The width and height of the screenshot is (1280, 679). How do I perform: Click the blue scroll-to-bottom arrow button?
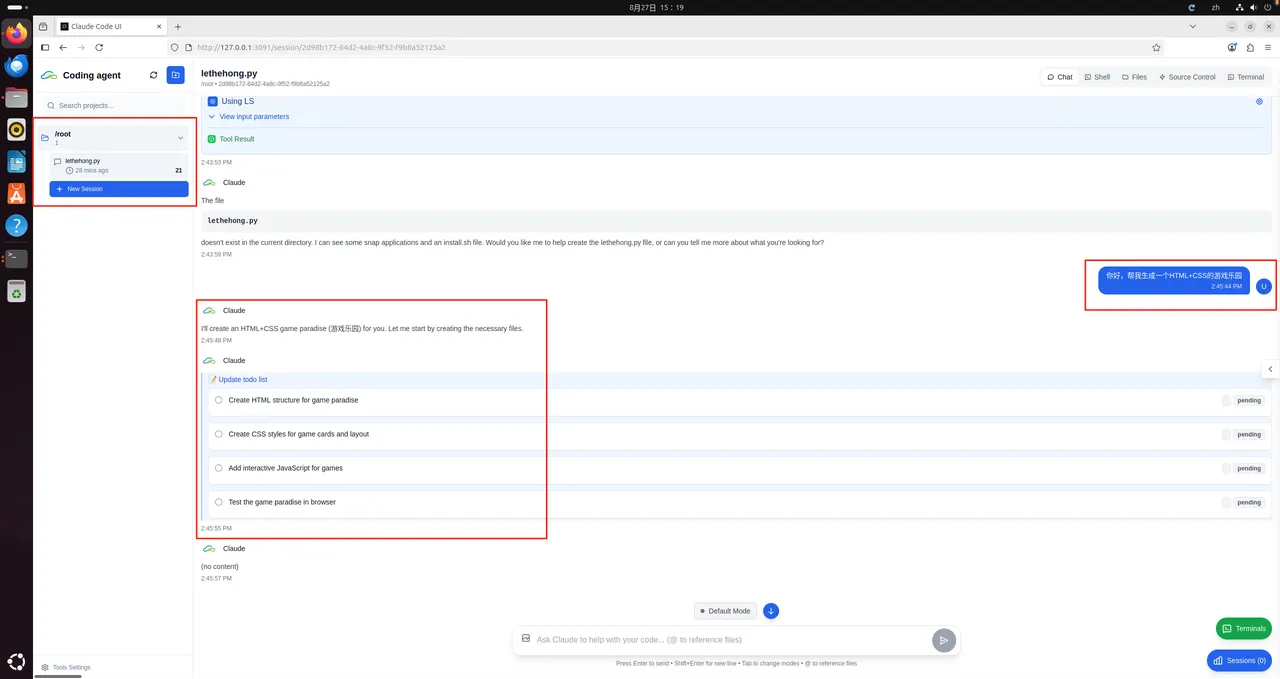pos(771,611)
